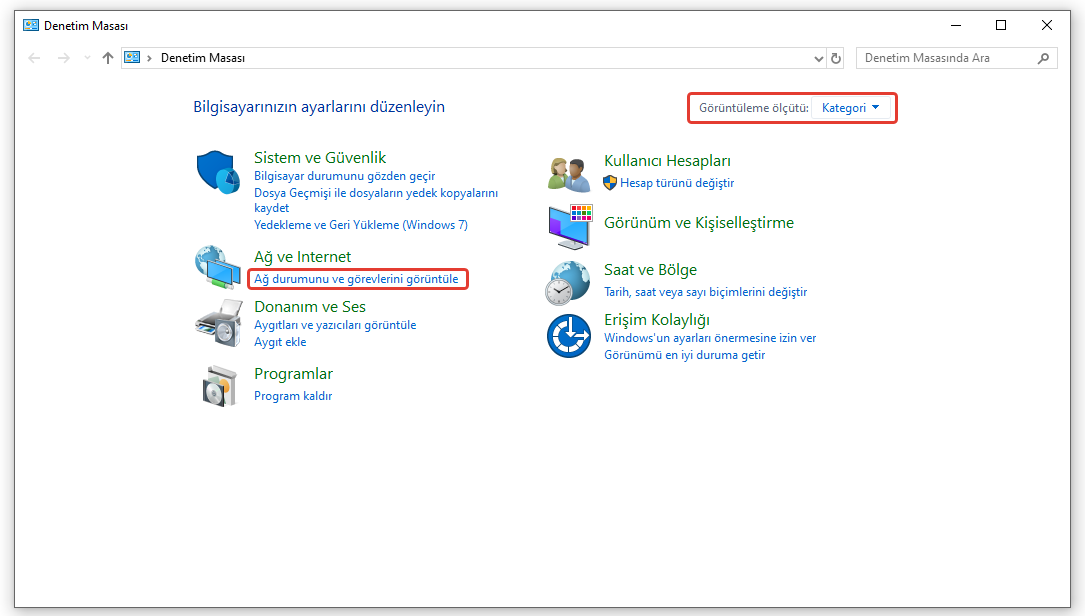Click the Saat ve Bölge clock icon

569,283
